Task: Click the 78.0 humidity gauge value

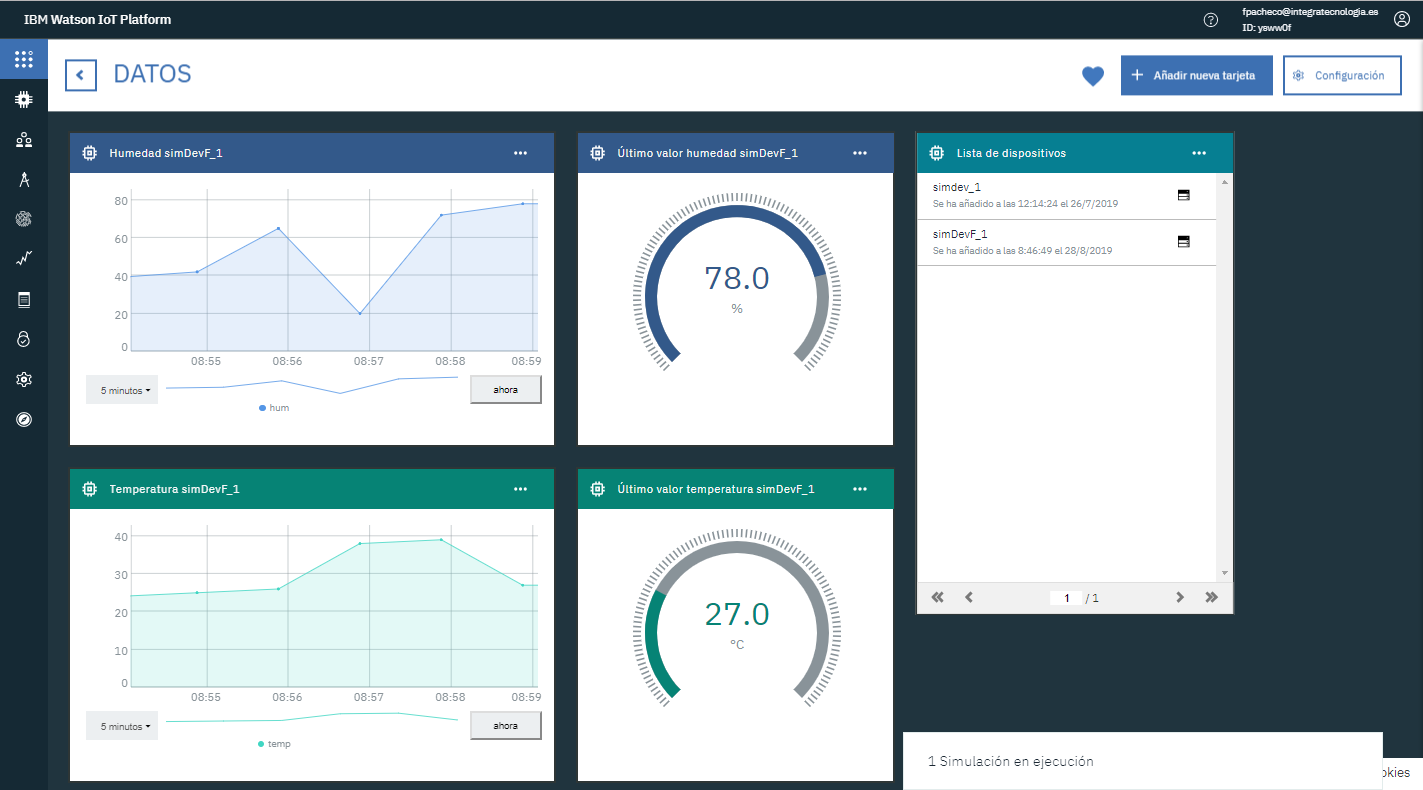Action: coord(737,278)
